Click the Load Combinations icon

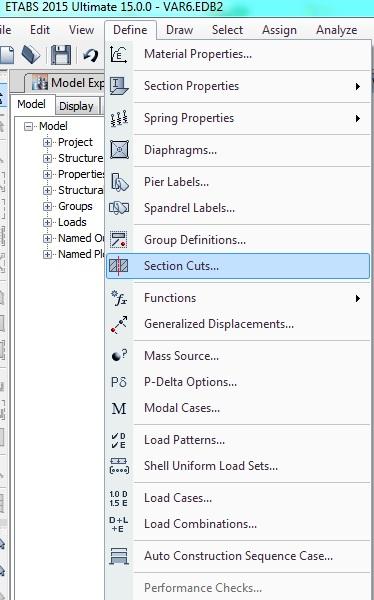click(x=119, y=524)
